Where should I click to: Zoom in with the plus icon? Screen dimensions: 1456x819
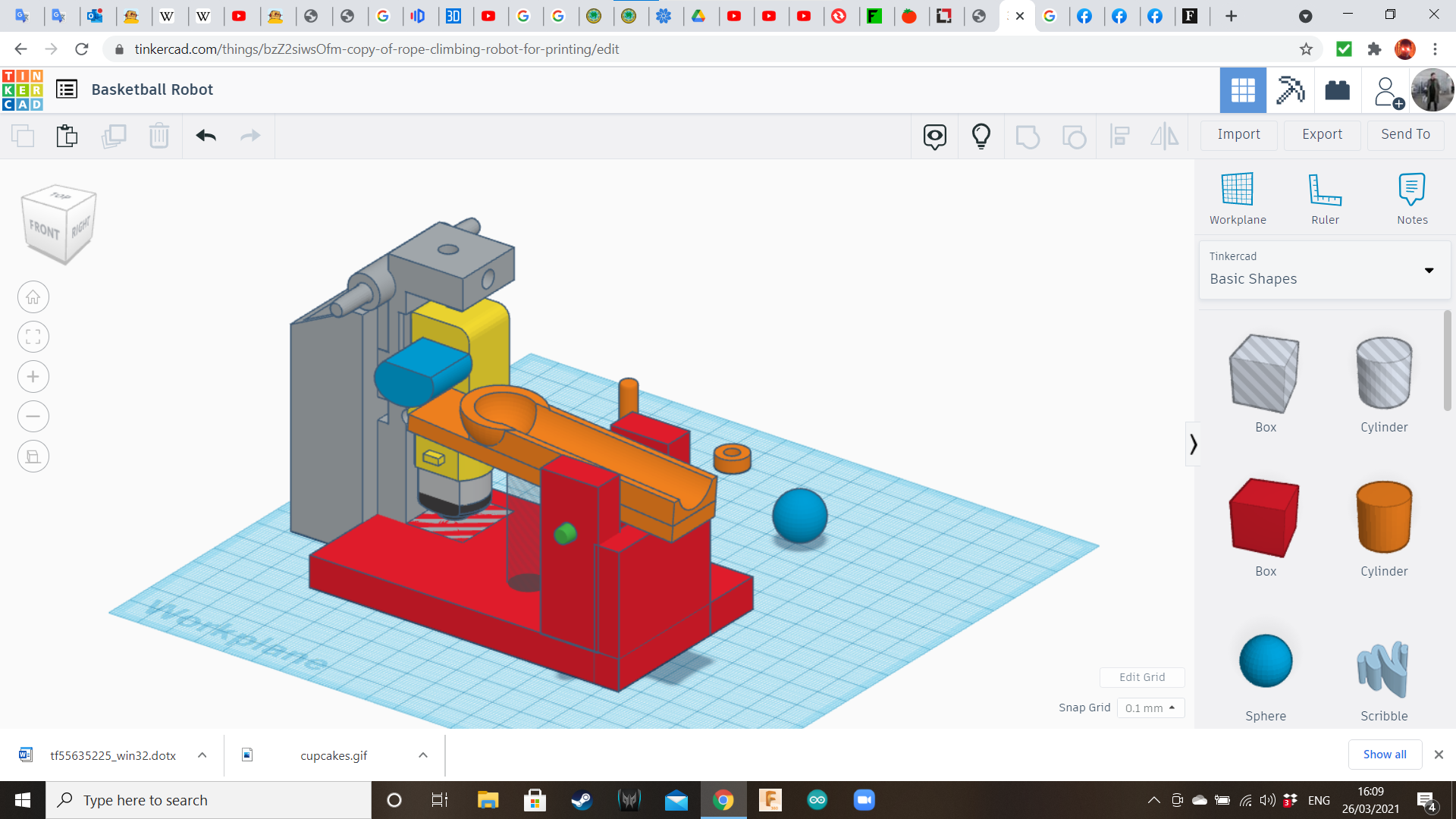click(33, 377)
